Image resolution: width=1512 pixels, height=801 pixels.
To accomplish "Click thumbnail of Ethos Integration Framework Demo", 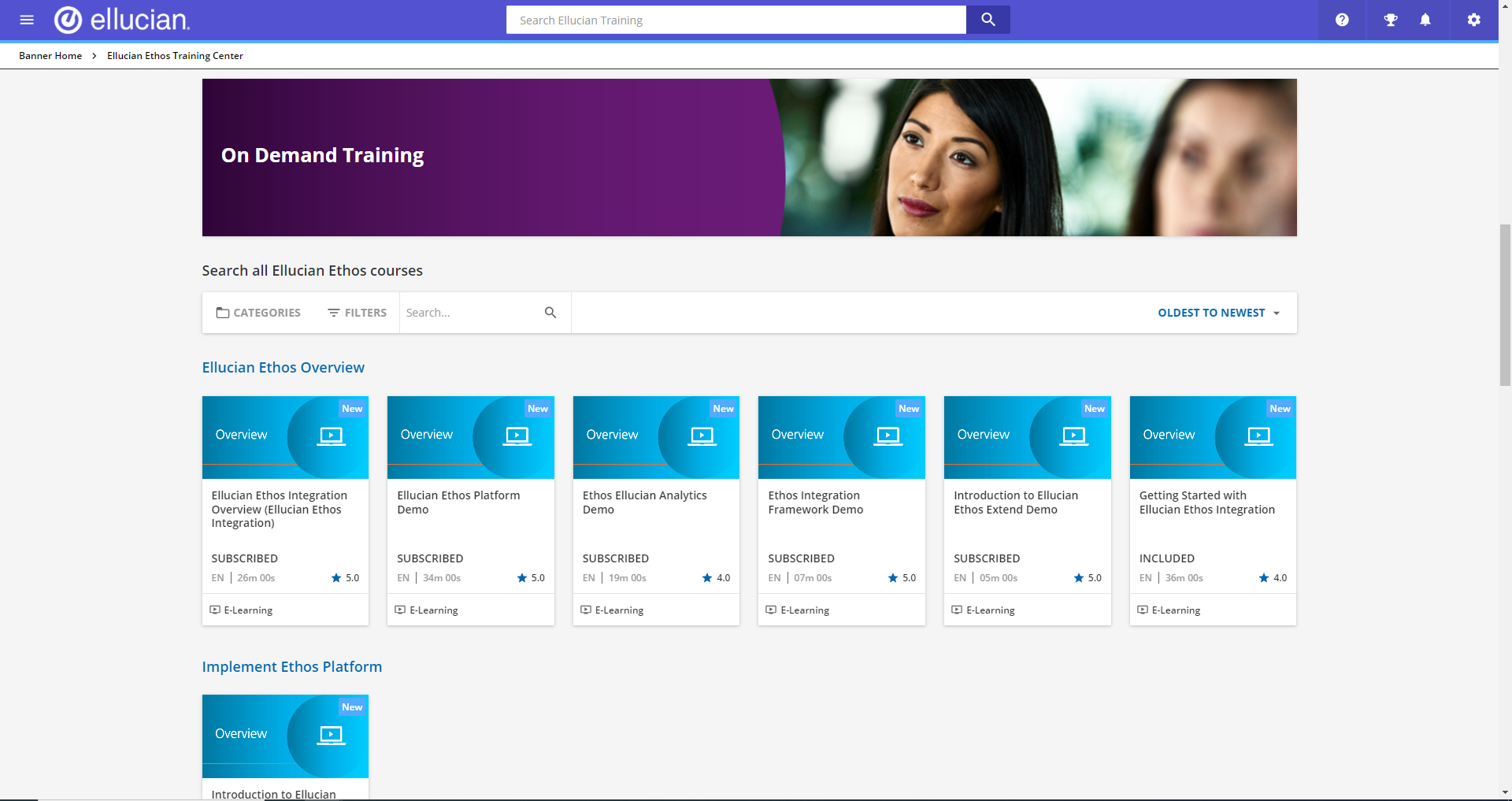I will (842, 437).
